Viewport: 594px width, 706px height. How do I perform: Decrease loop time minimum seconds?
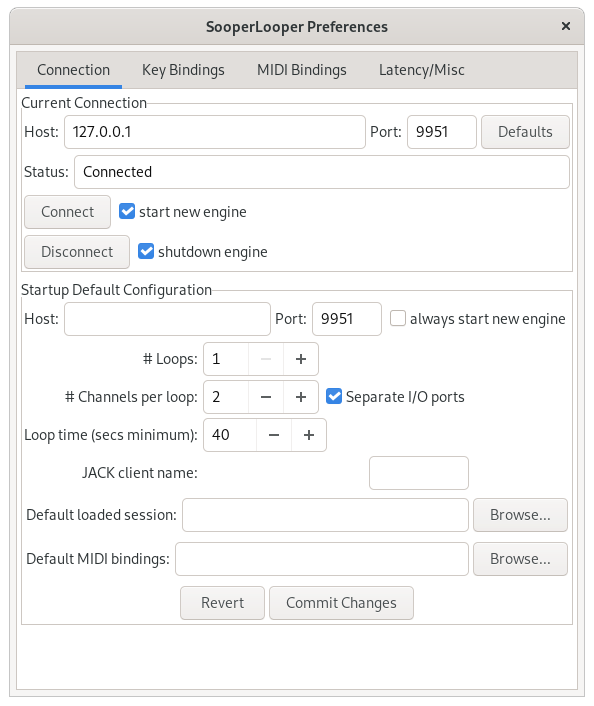[x=274, y=435]
